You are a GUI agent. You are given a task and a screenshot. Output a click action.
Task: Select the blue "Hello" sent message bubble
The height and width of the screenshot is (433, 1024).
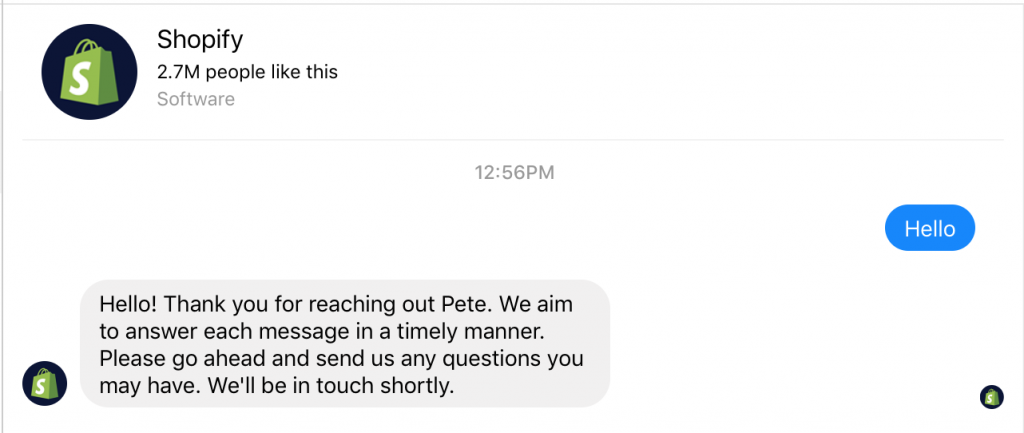929,228
